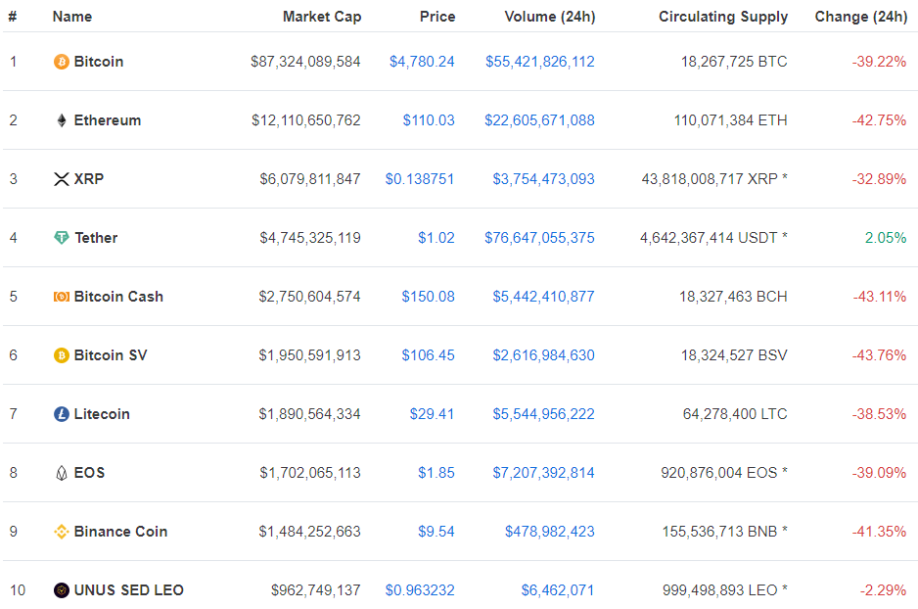Open the Litecoin name link
Screen dimensions: 918x609
coord(101,413)
